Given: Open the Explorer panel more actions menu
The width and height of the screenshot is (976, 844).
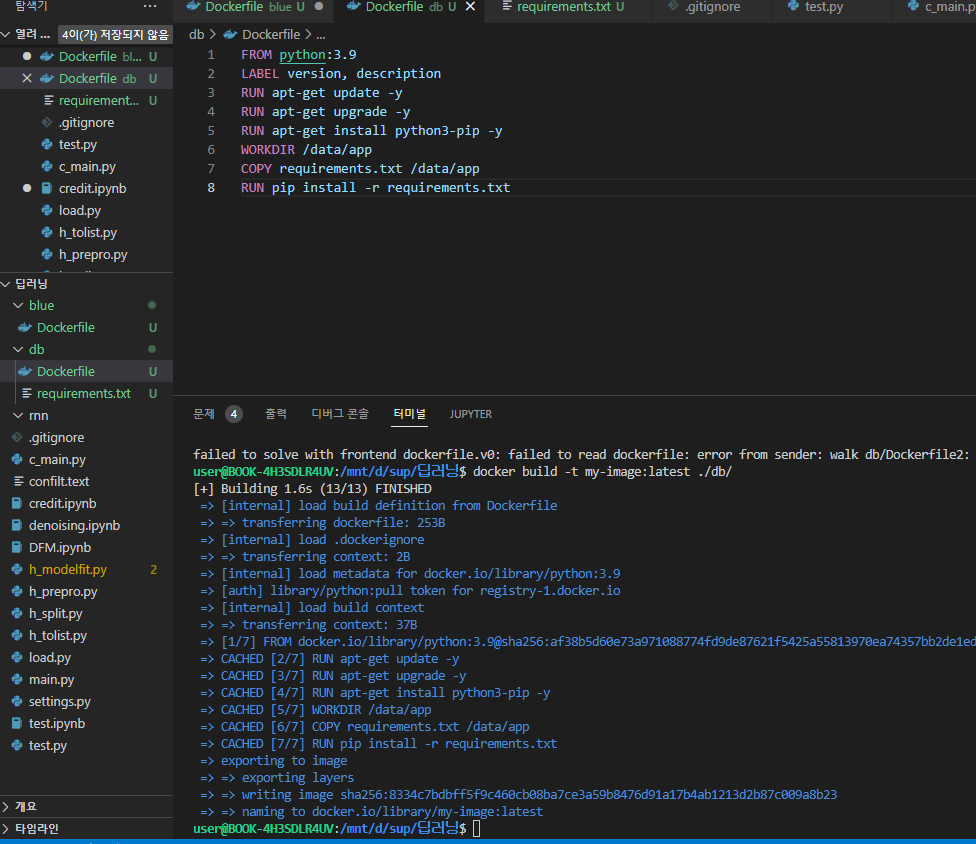Looking at the screenshot, I should [x=150, y=6].
